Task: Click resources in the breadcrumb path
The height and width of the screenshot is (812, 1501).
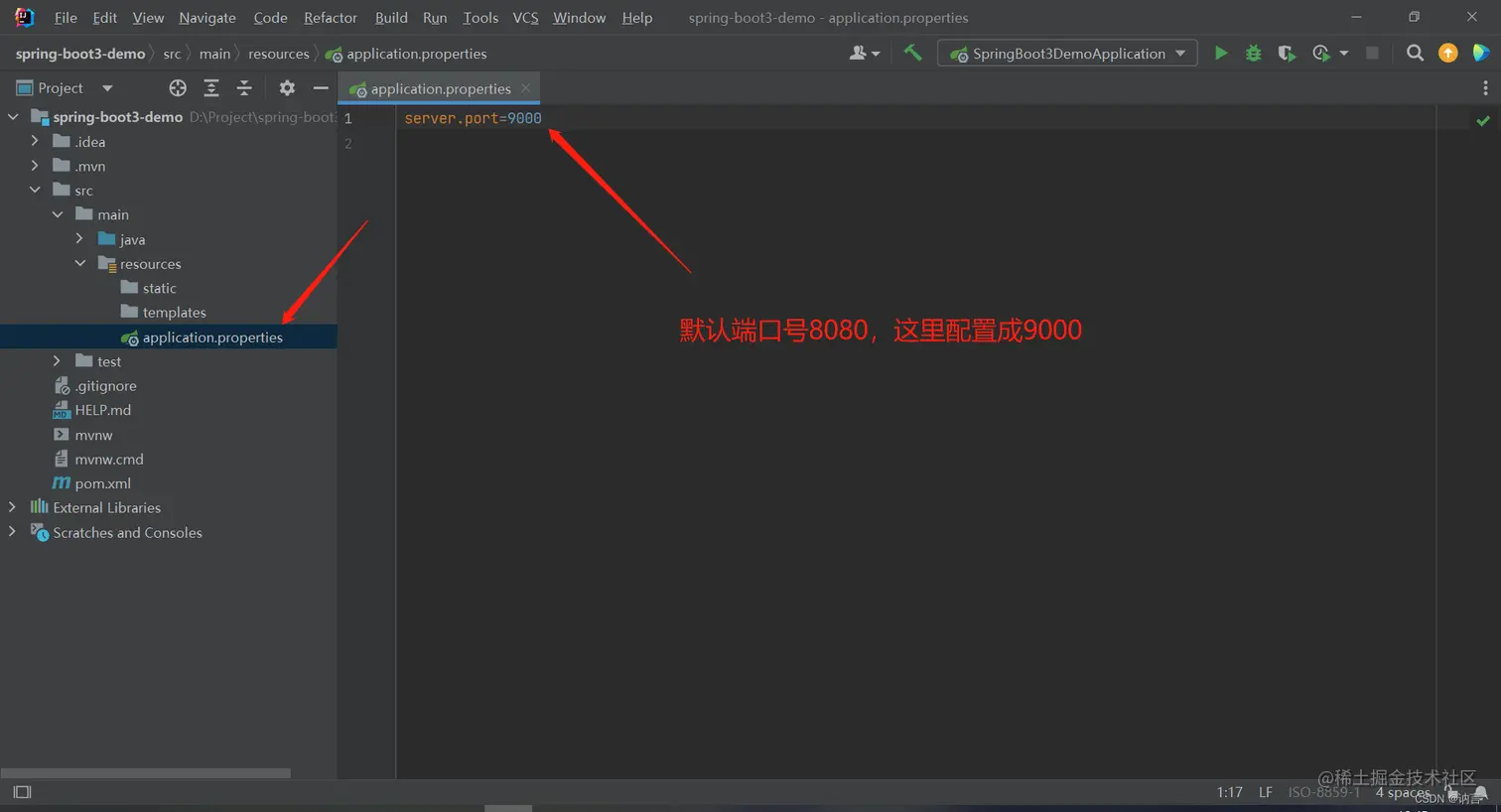Action: (279, 54)
